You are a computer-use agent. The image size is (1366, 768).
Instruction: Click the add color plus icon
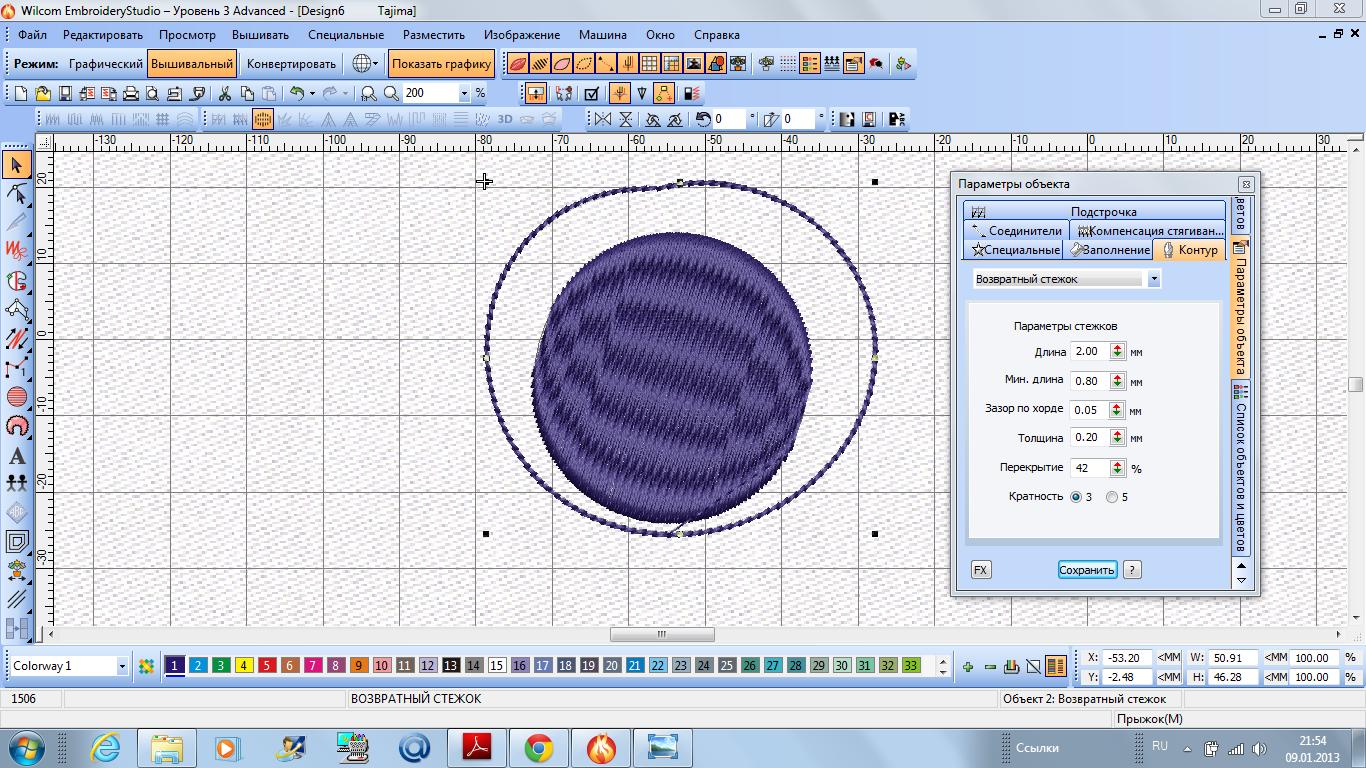click(x=967, y=667)
